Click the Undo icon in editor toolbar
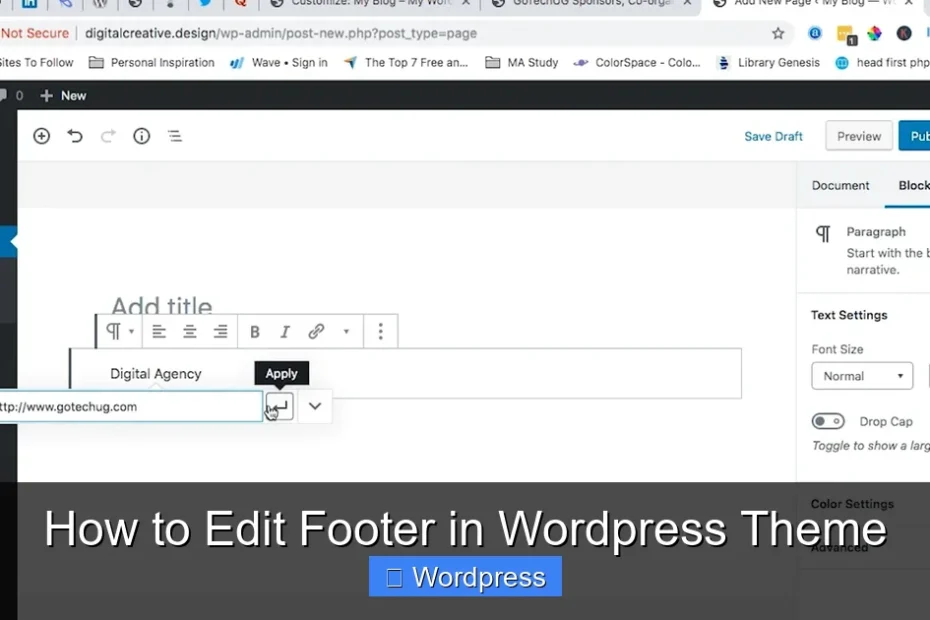Screen dimensions: 930x620 click(75, 136)
